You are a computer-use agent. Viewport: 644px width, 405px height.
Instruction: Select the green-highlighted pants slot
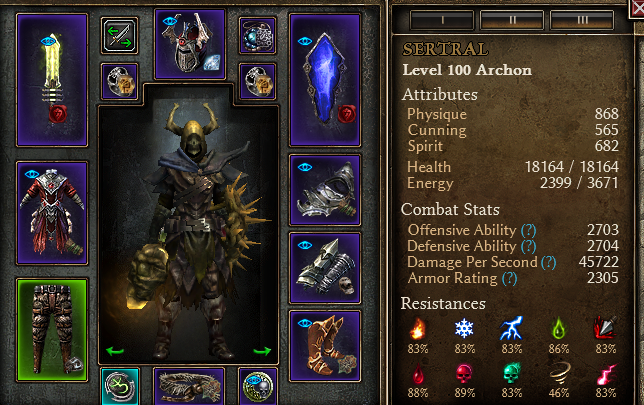coord(52,330)
